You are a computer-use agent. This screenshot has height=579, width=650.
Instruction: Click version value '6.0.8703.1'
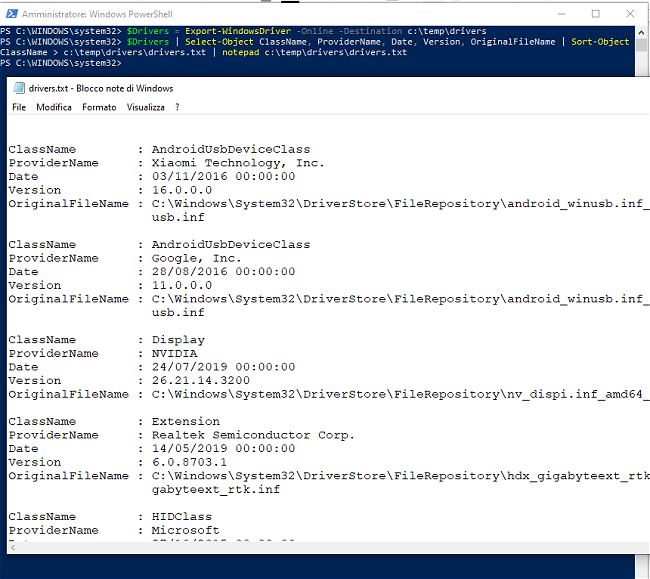(x=189, y=462)
